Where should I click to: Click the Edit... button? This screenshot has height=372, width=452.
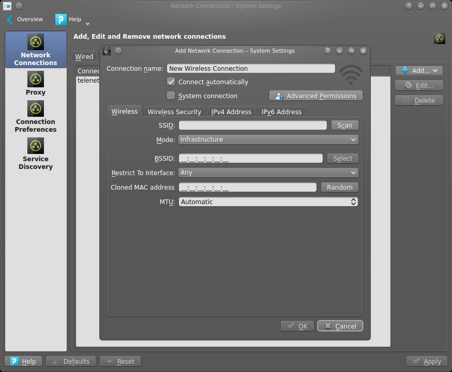click(419, 85)
